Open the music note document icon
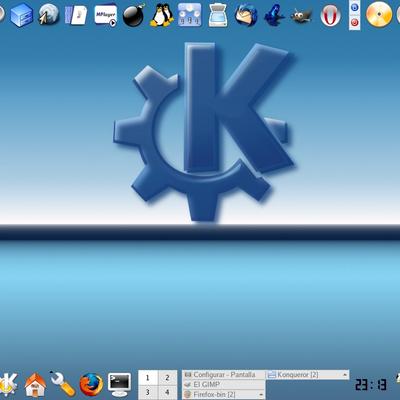 pyautogui.click(x=76, y=15)
